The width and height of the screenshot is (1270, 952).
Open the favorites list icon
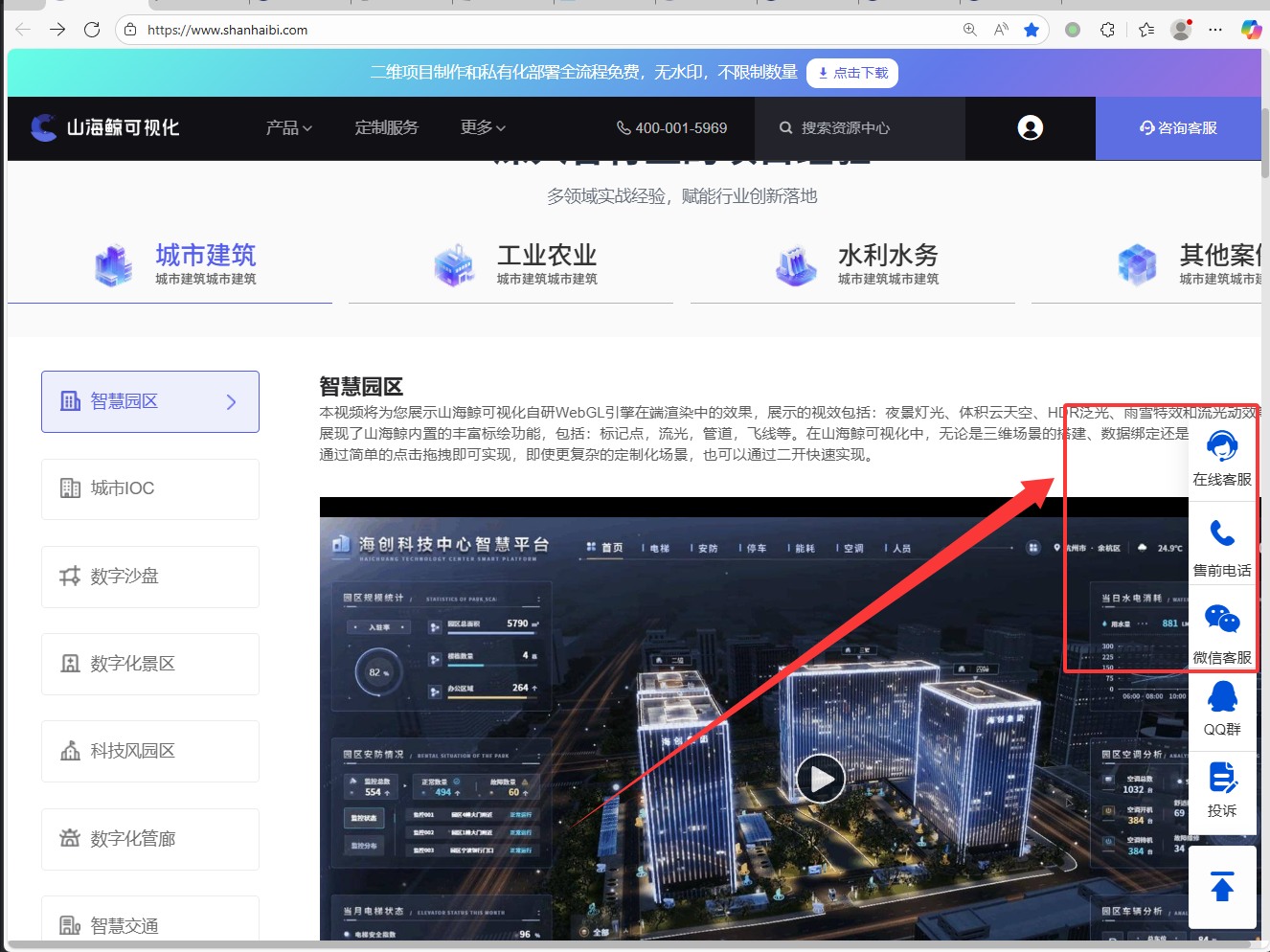pos(1146,30)
